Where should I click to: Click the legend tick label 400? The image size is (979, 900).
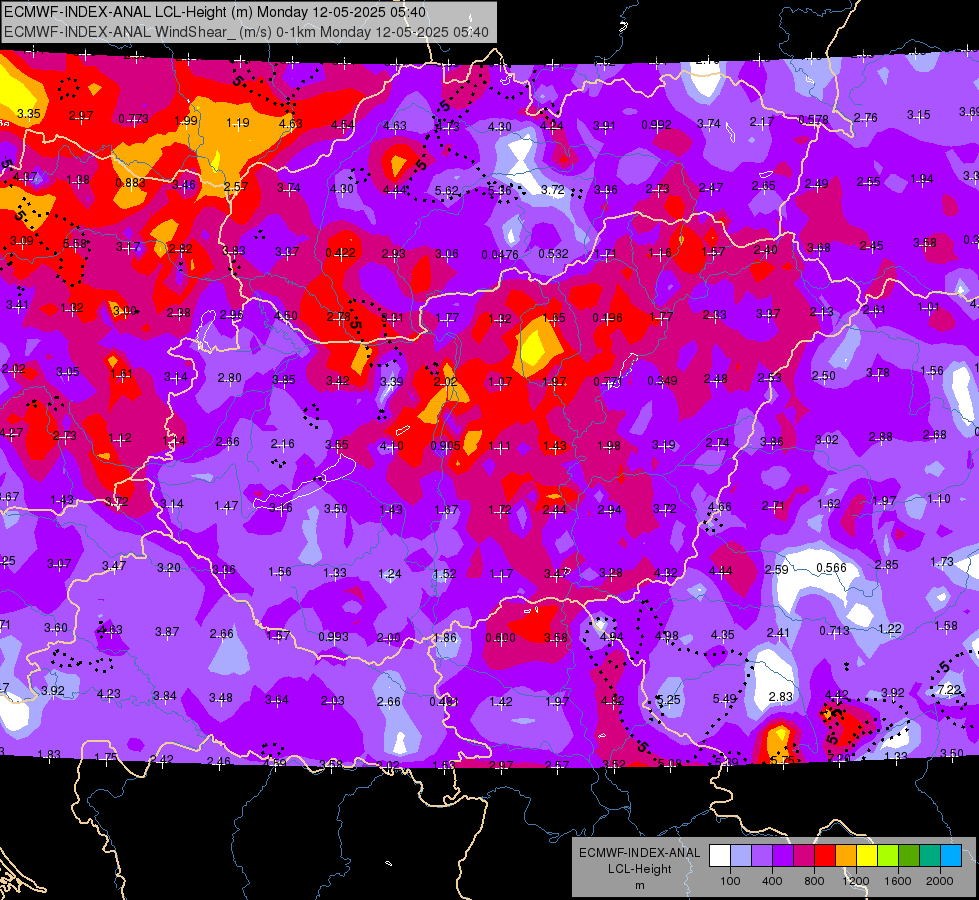[x=772, y=881]
